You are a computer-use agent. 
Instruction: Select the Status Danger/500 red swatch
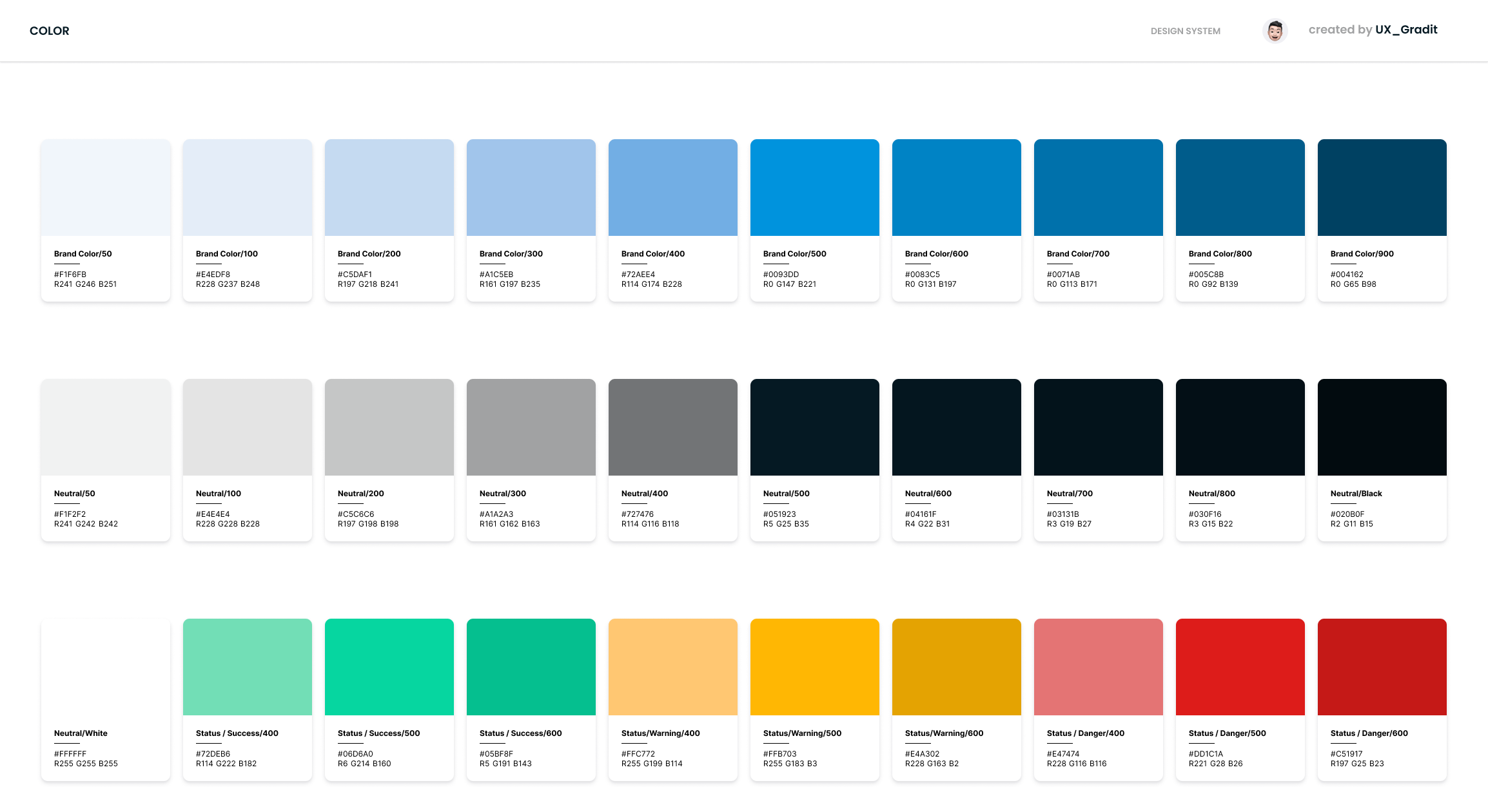click(1240, 667)
